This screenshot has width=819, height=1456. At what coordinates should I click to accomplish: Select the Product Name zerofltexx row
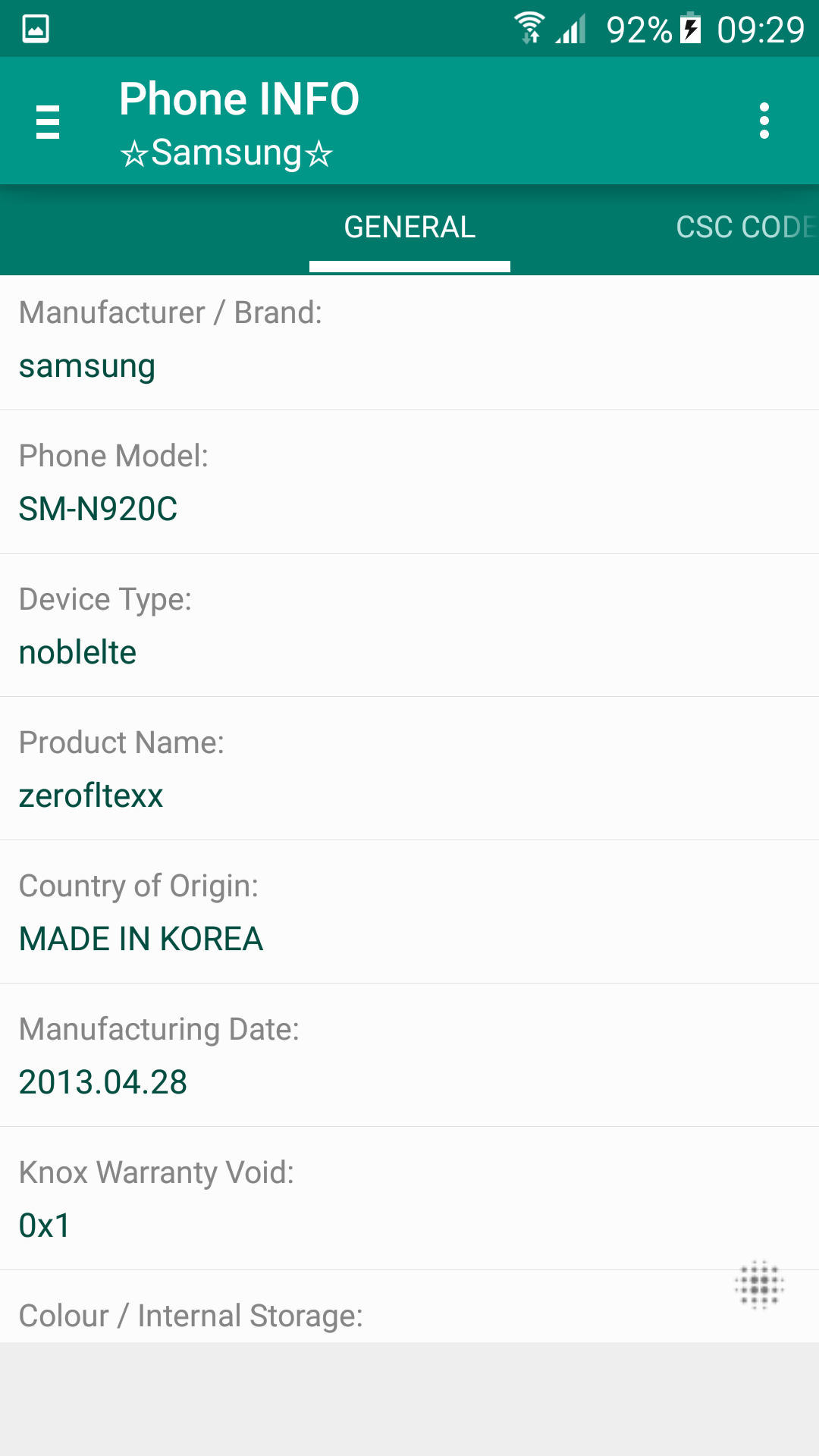coord(409,769)
